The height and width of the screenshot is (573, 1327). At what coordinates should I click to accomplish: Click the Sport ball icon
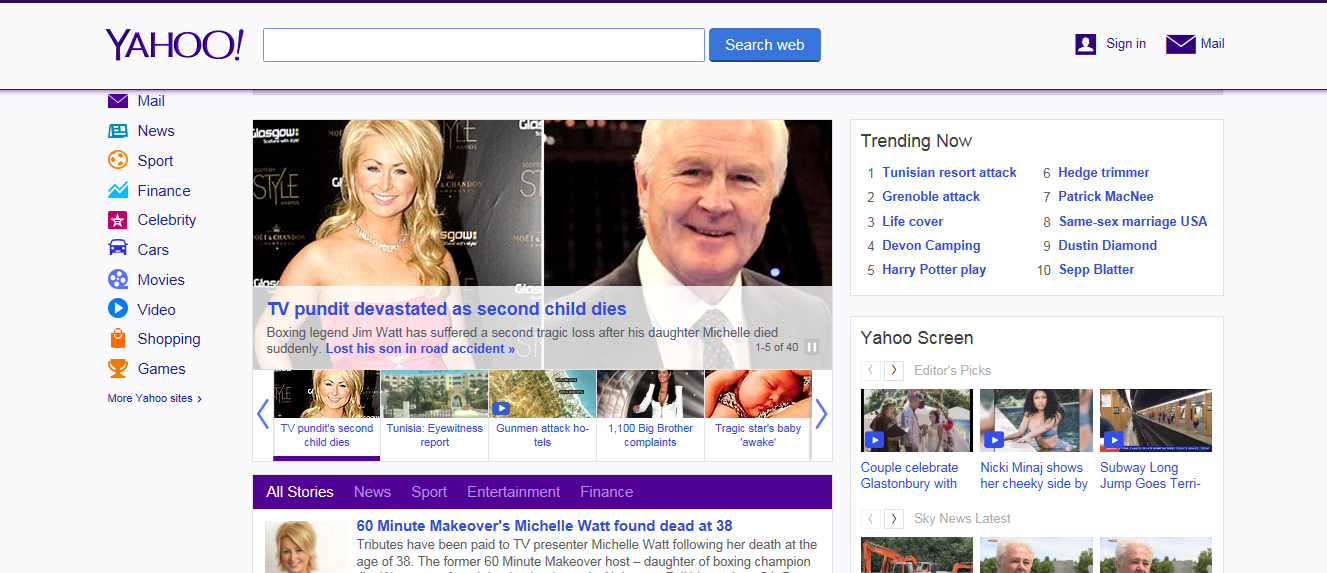[118, 160]
